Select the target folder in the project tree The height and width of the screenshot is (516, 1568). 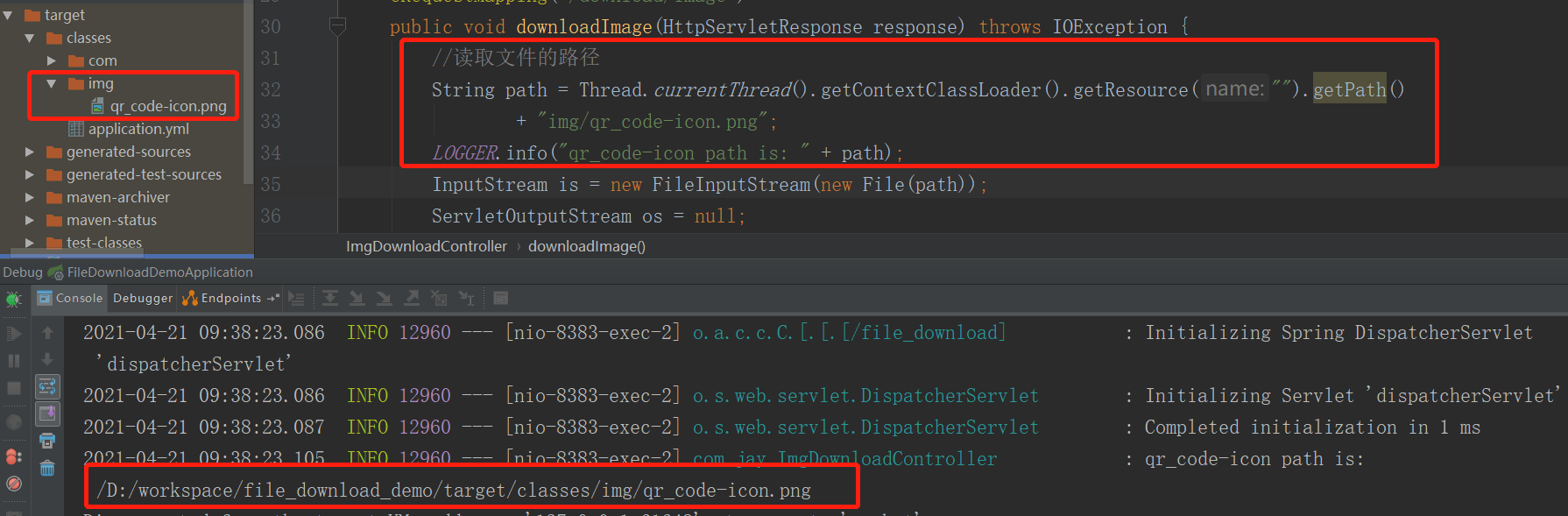54,15
